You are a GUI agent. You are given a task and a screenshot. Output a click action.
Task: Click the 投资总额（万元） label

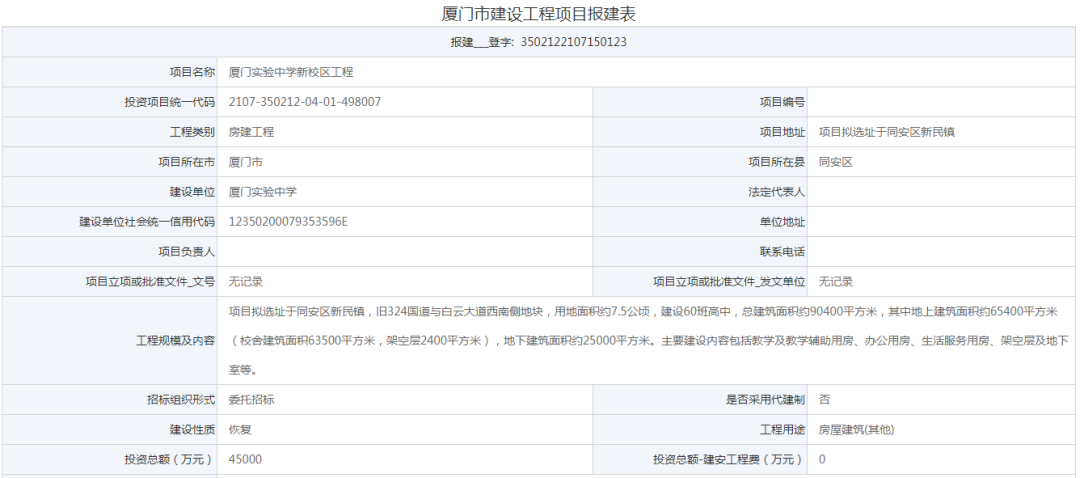coord(169,459)
